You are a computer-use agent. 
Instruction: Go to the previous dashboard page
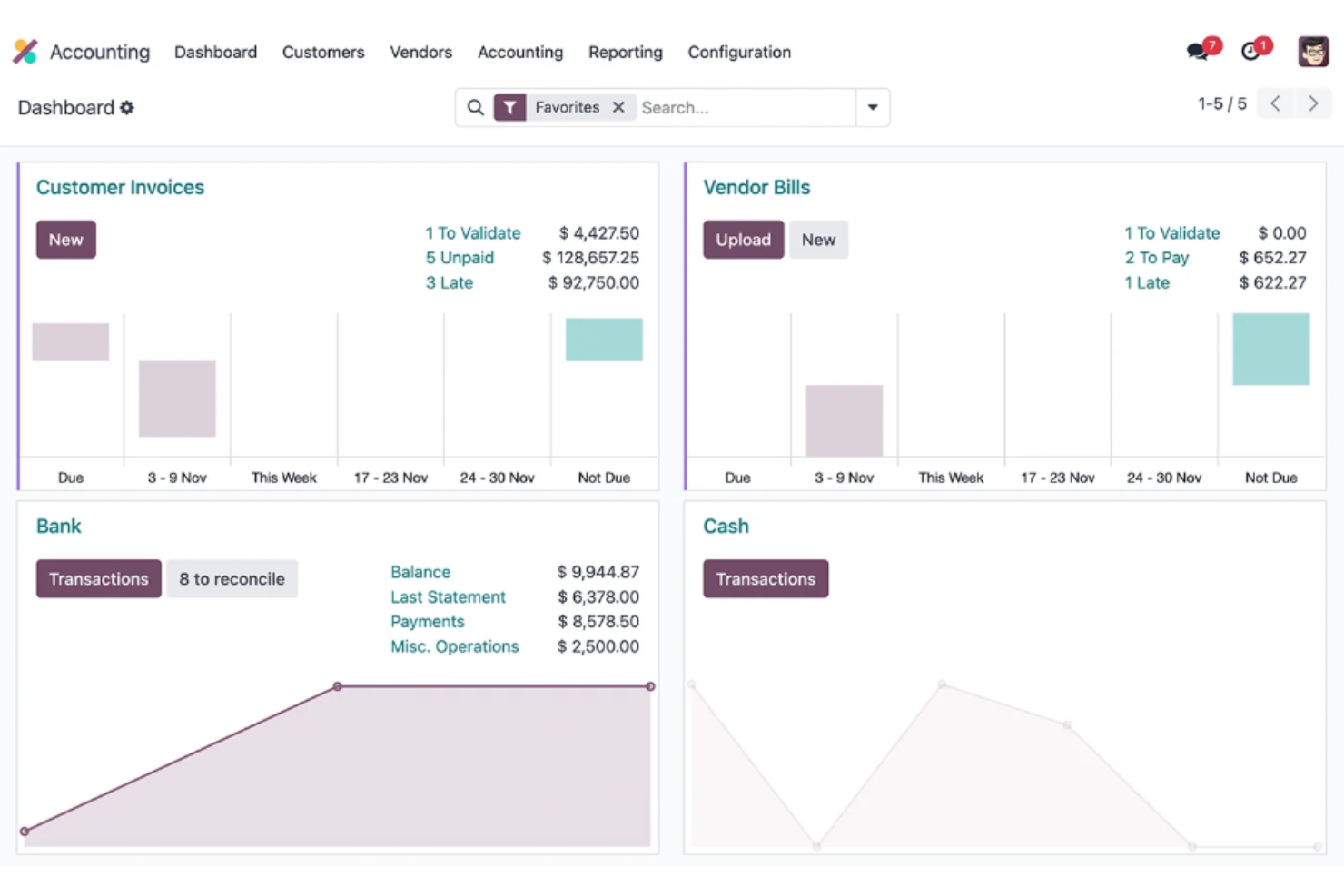1275,103
